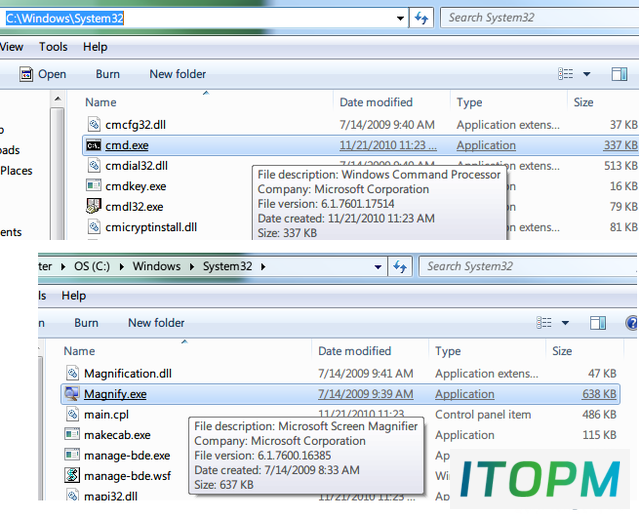Screen dimensions: 640x519
Task: Click the Magnify.exe magnifier icon
Action: coord(71,394)
